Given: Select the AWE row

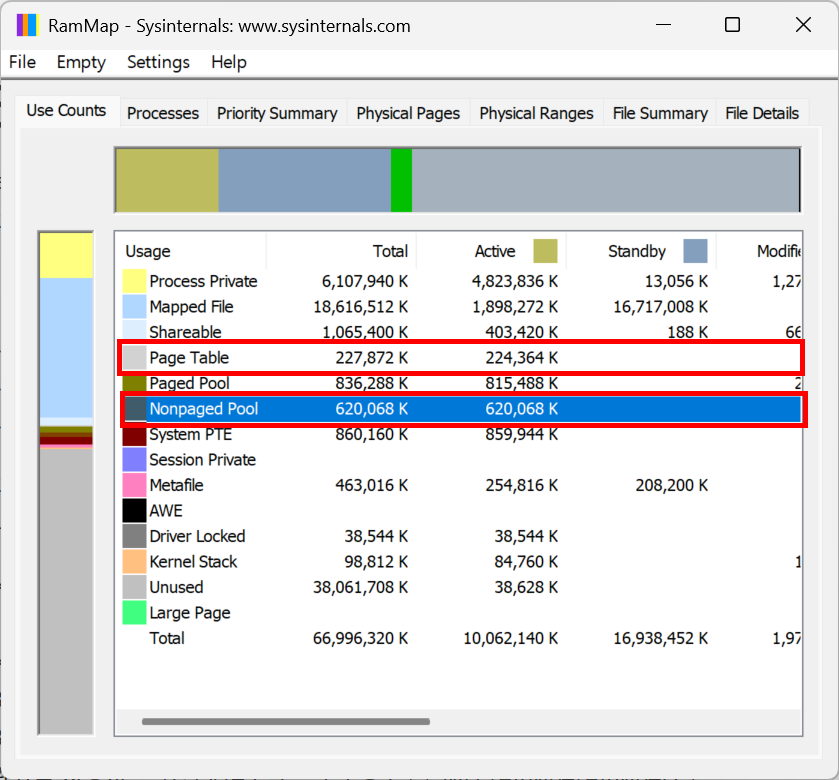Looking at the screenshot, I should (459, 511).
